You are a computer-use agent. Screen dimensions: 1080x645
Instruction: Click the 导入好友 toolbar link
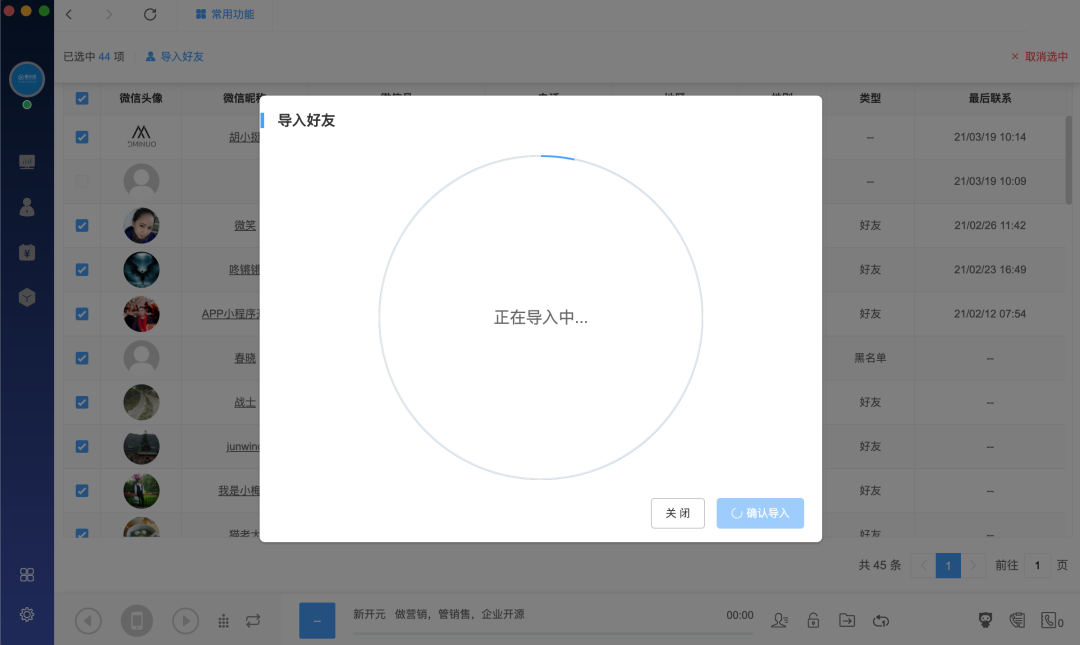click(174, 57)
